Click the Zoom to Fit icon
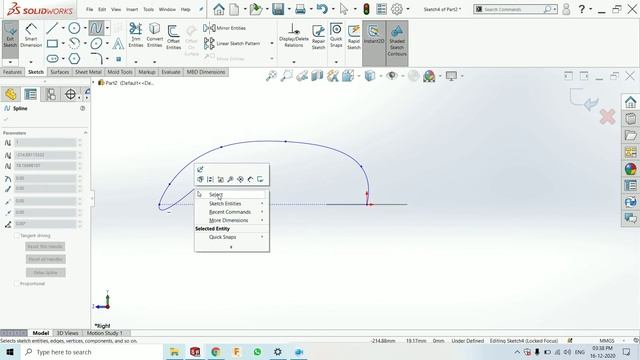The height and width of the screenshot is (360, 640). pos(271,76)
